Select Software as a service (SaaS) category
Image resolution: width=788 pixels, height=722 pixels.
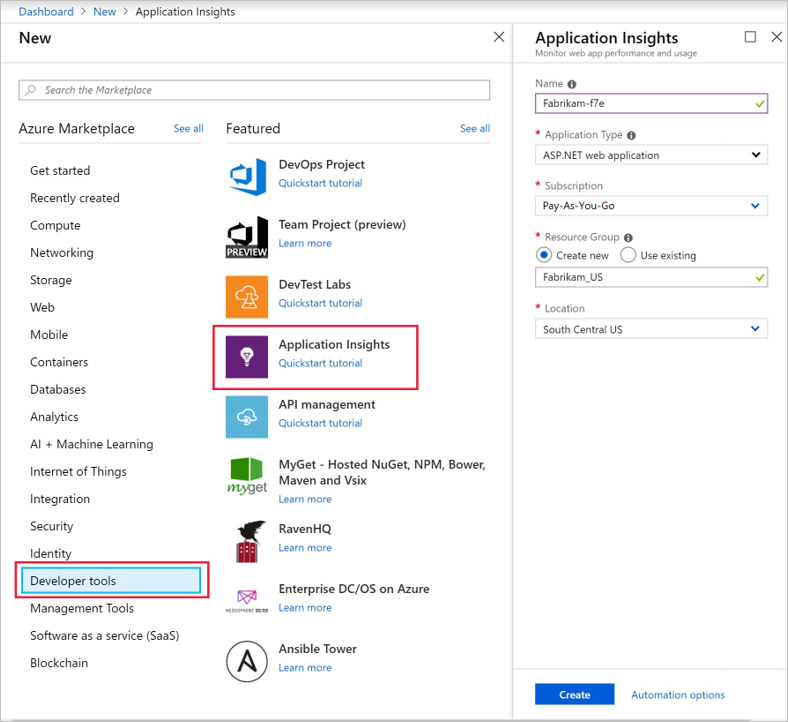coord(105,636)
